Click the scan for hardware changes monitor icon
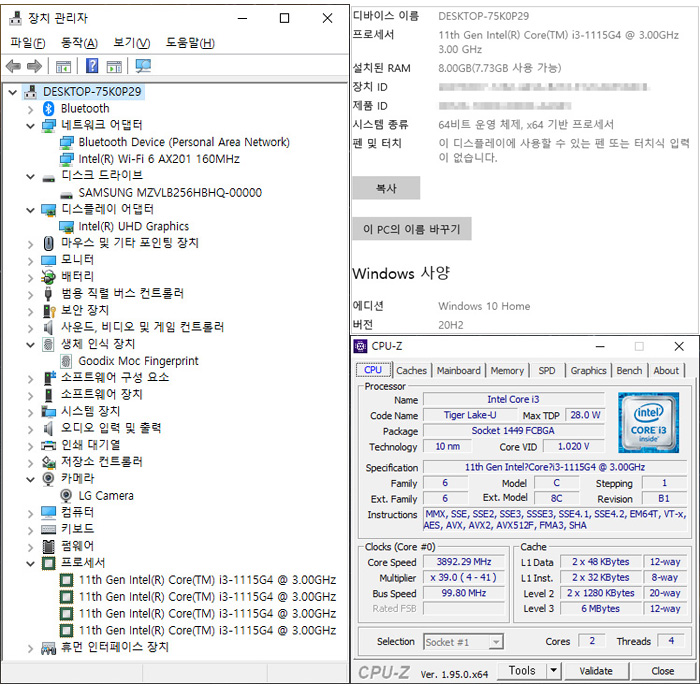Viewport: 700px width, 686px height. click(x=143, y=66)
